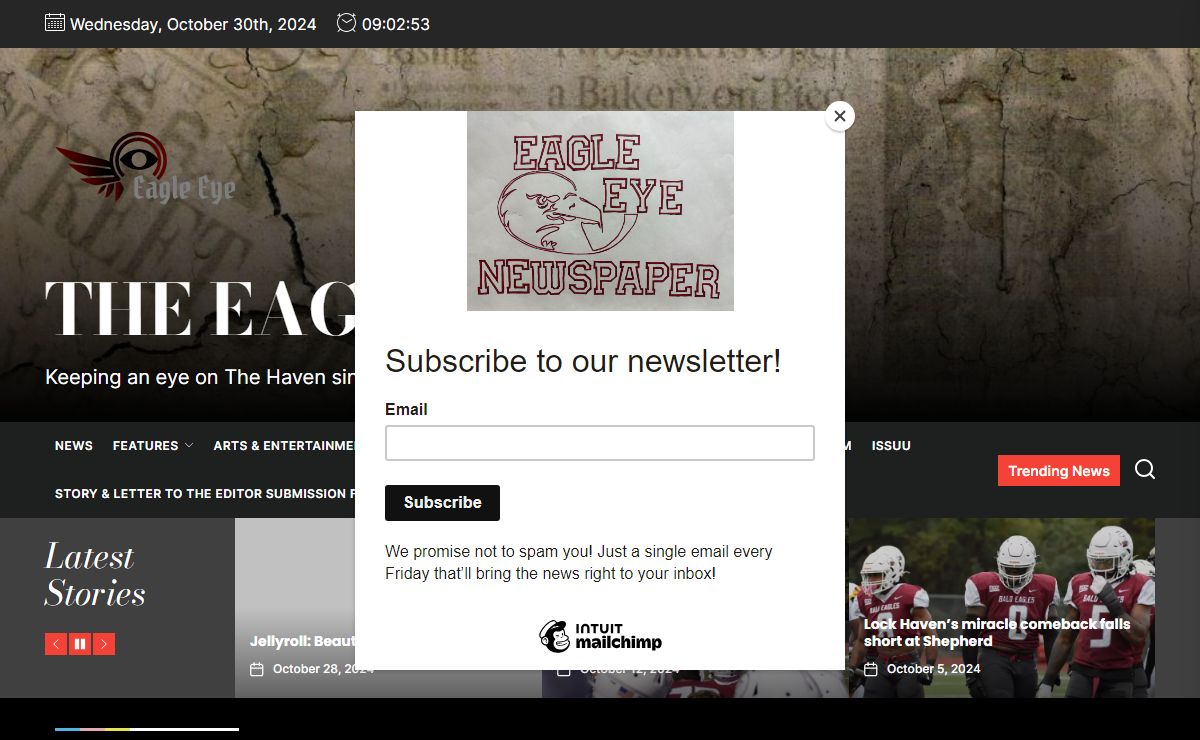Click the Trending News button
The width and height of the screenshot is (1200, 740).
[x=1059, y=471]
